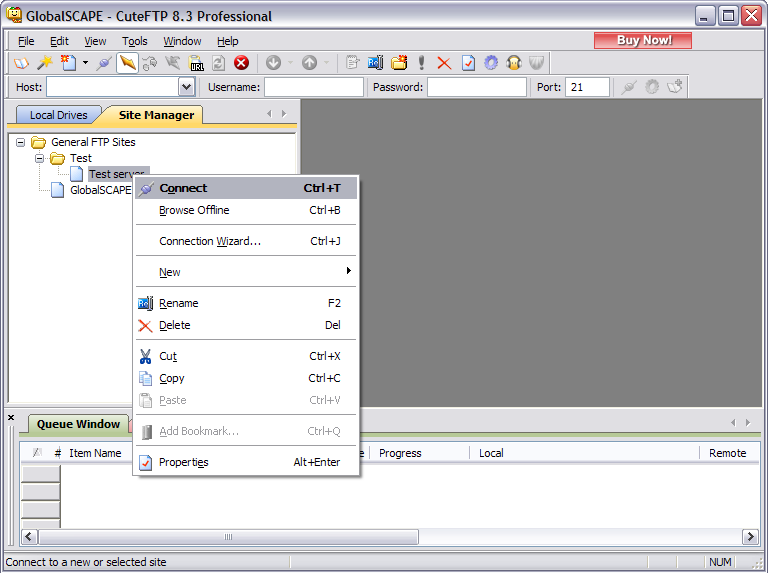
Task: Click the Connect plug toolbar icon
Action: coord(104,63)
